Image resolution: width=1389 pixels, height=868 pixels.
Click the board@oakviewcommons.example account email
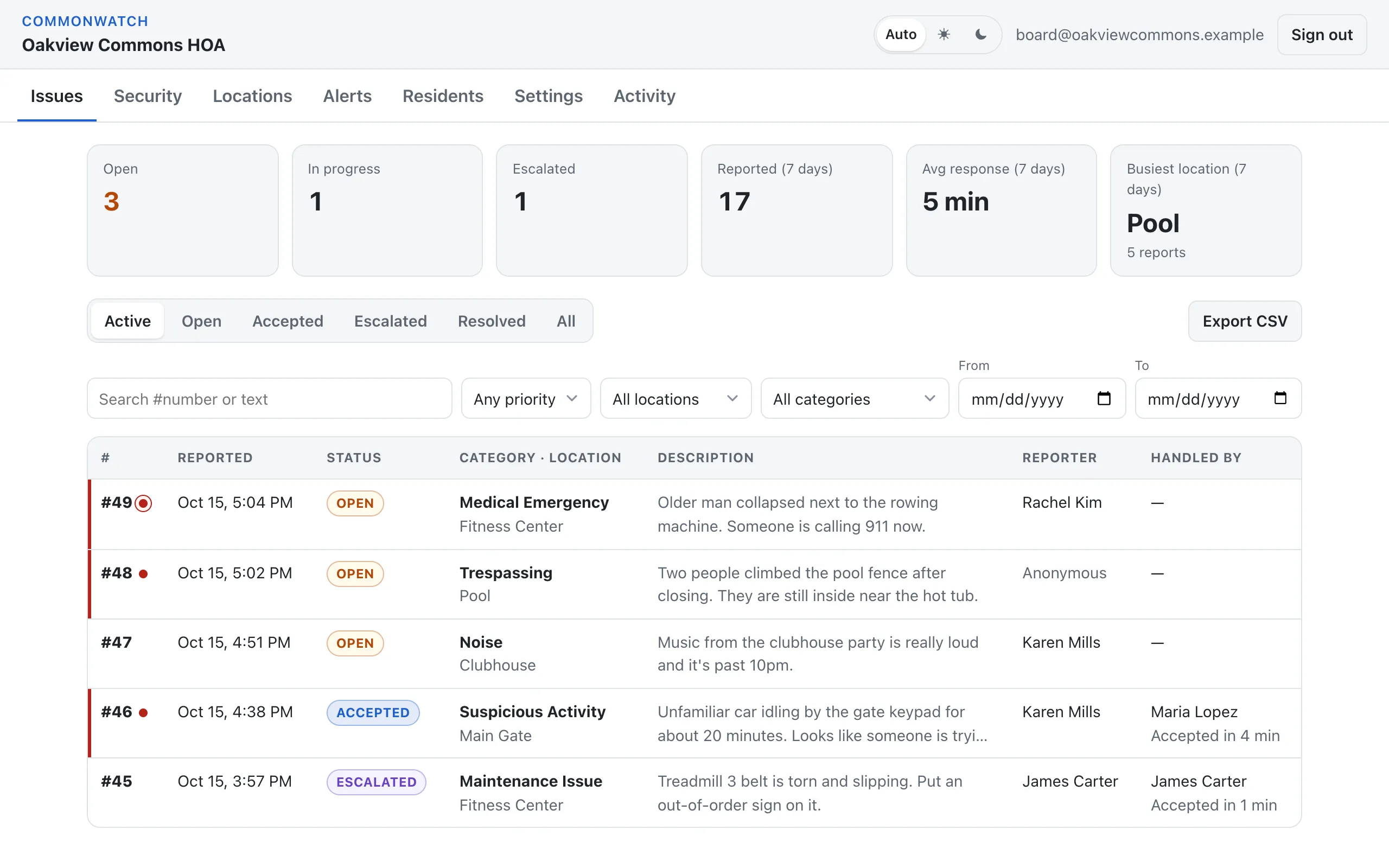click(x=1139, y=34)
